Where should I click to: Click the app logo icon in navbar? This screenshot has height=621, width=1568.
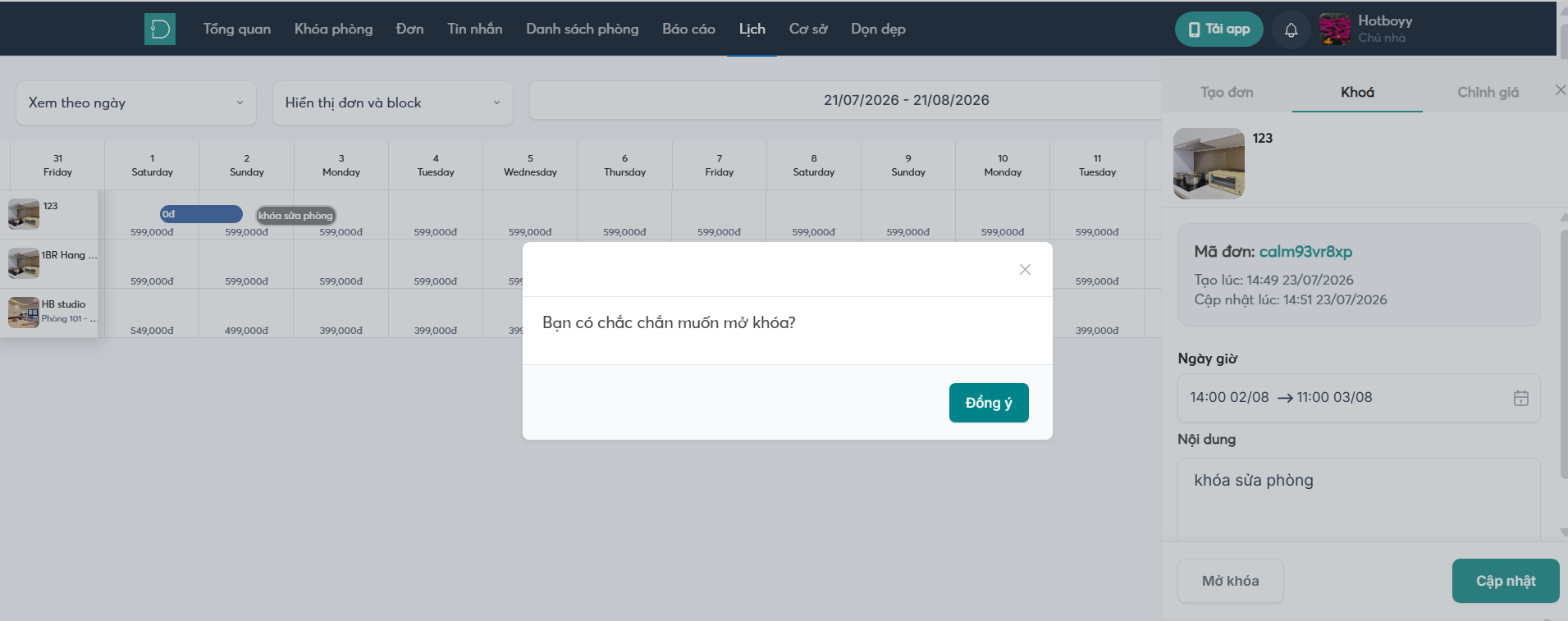[x=160, y=29]
